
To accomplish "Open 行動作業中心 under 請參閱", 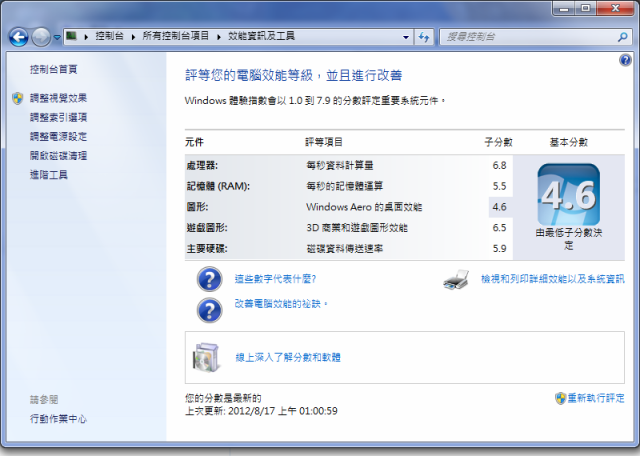I will pos(58,418).
